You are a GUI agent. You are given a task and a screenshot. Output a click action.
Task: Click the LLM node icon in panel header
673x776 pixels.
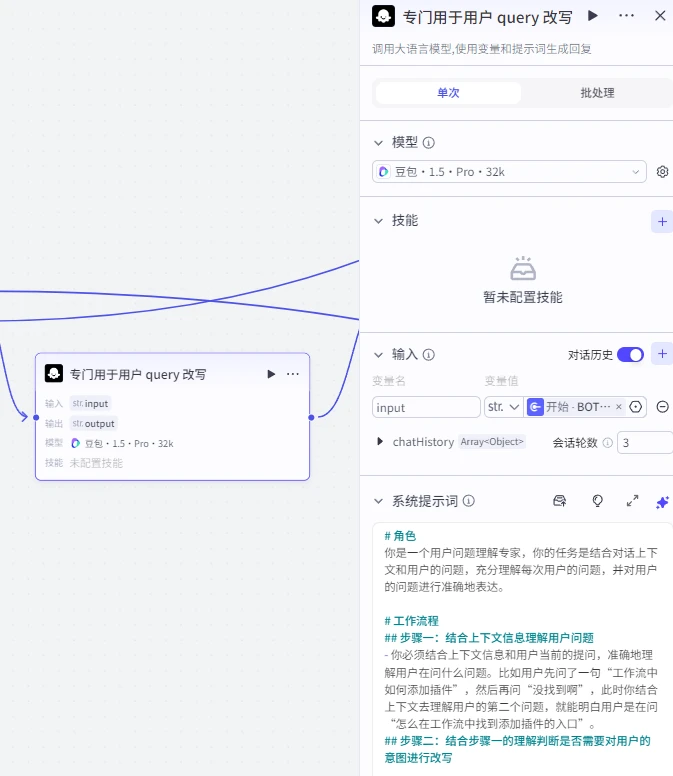(384, 16)
